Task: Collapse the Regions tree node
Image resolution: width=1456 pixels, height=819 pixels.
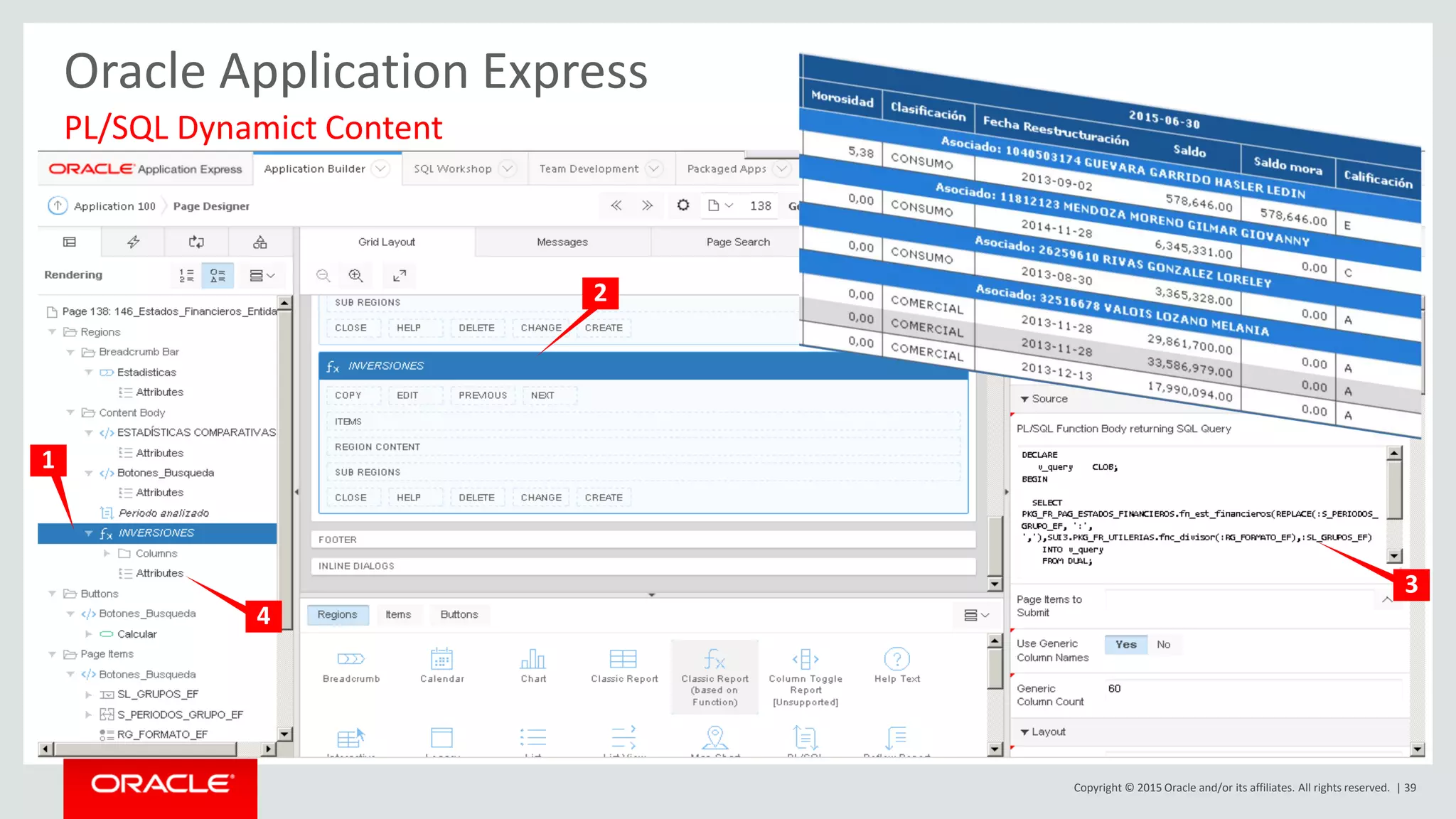Action: pos(52,332)
